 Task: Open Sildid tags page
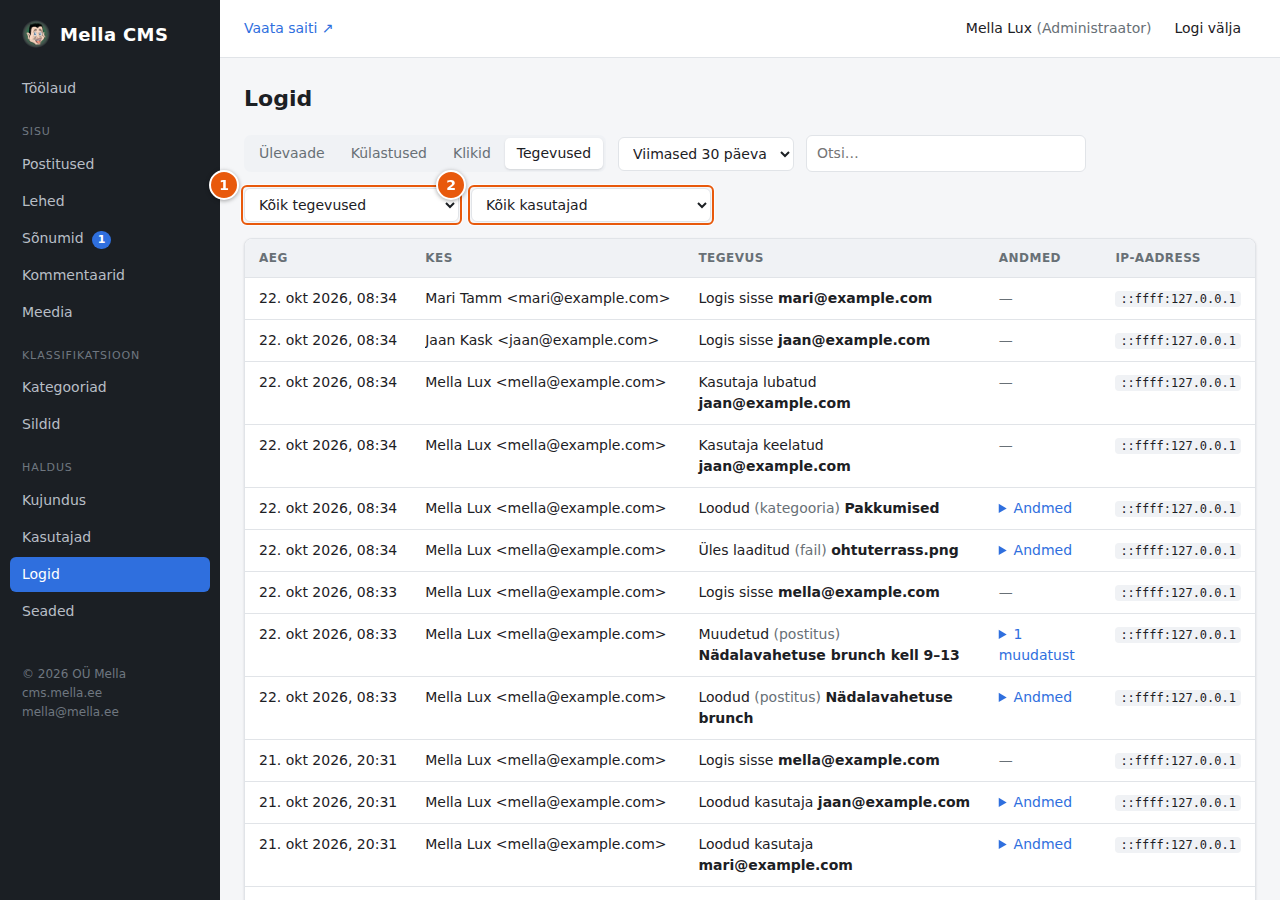110,424
